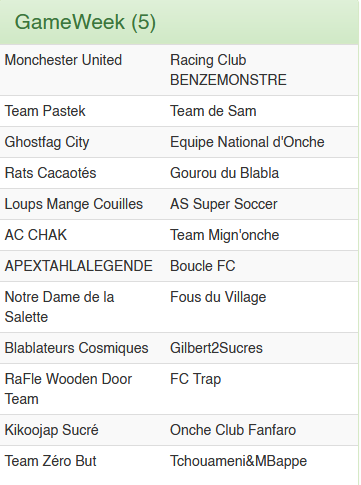Image resolution: width=361 pixels, height=485 pixels.
Task: Click Equipe National d'Onche
Action: tap(247, 142)
